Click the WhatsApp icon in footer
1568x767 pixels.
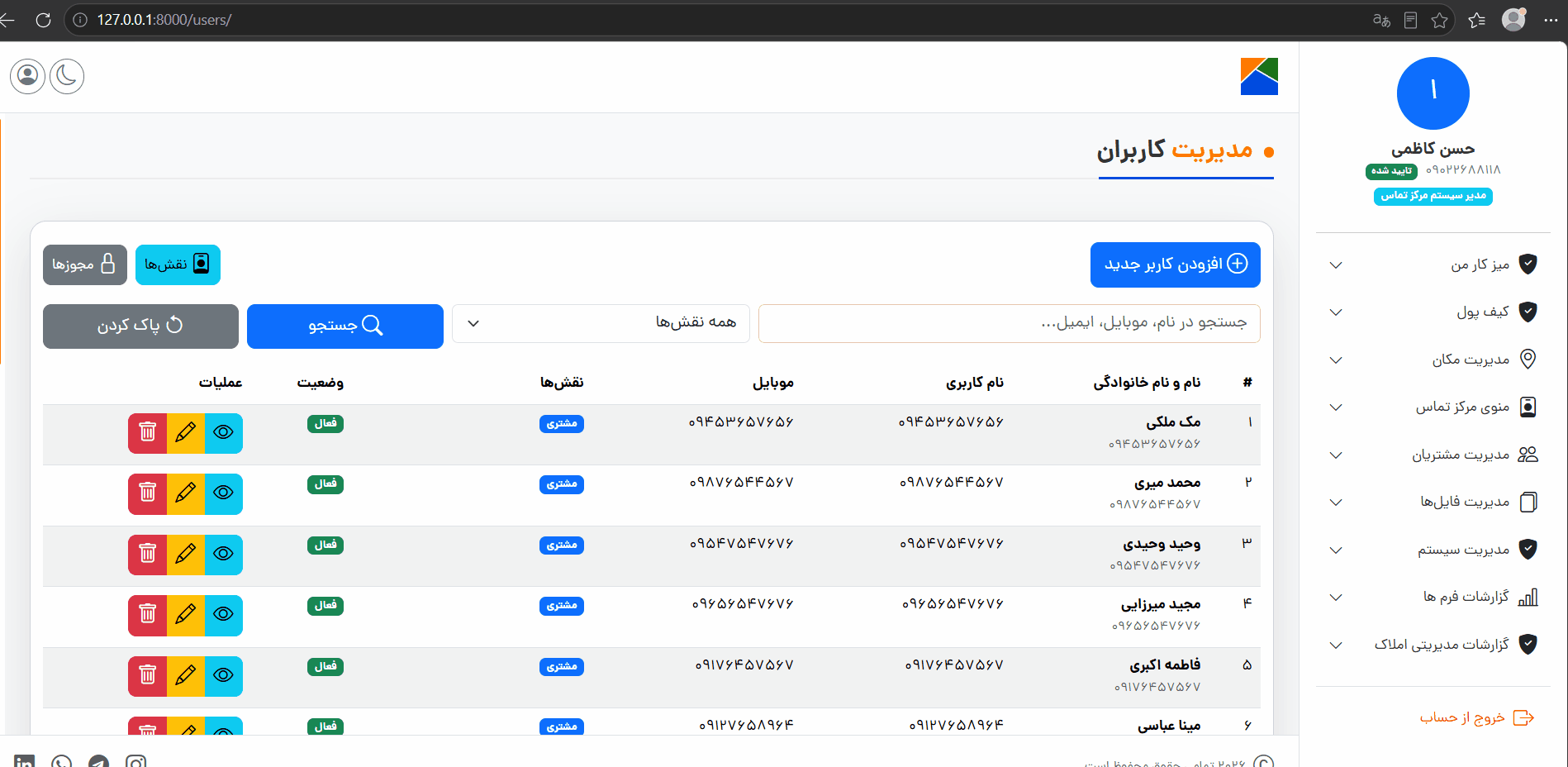pos(62,761)
